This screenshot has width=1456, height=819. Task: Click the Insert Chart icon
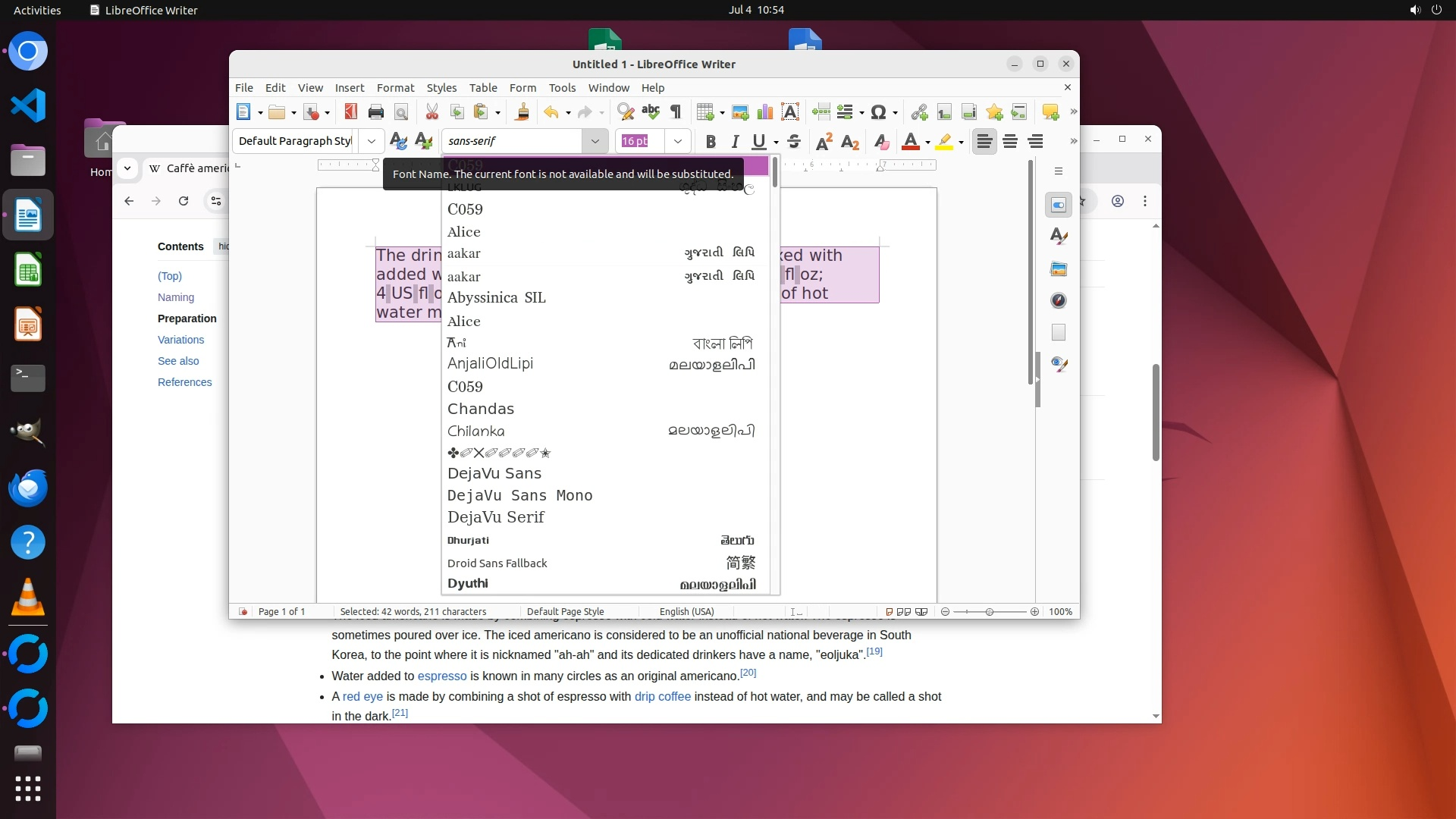[765, 112]
